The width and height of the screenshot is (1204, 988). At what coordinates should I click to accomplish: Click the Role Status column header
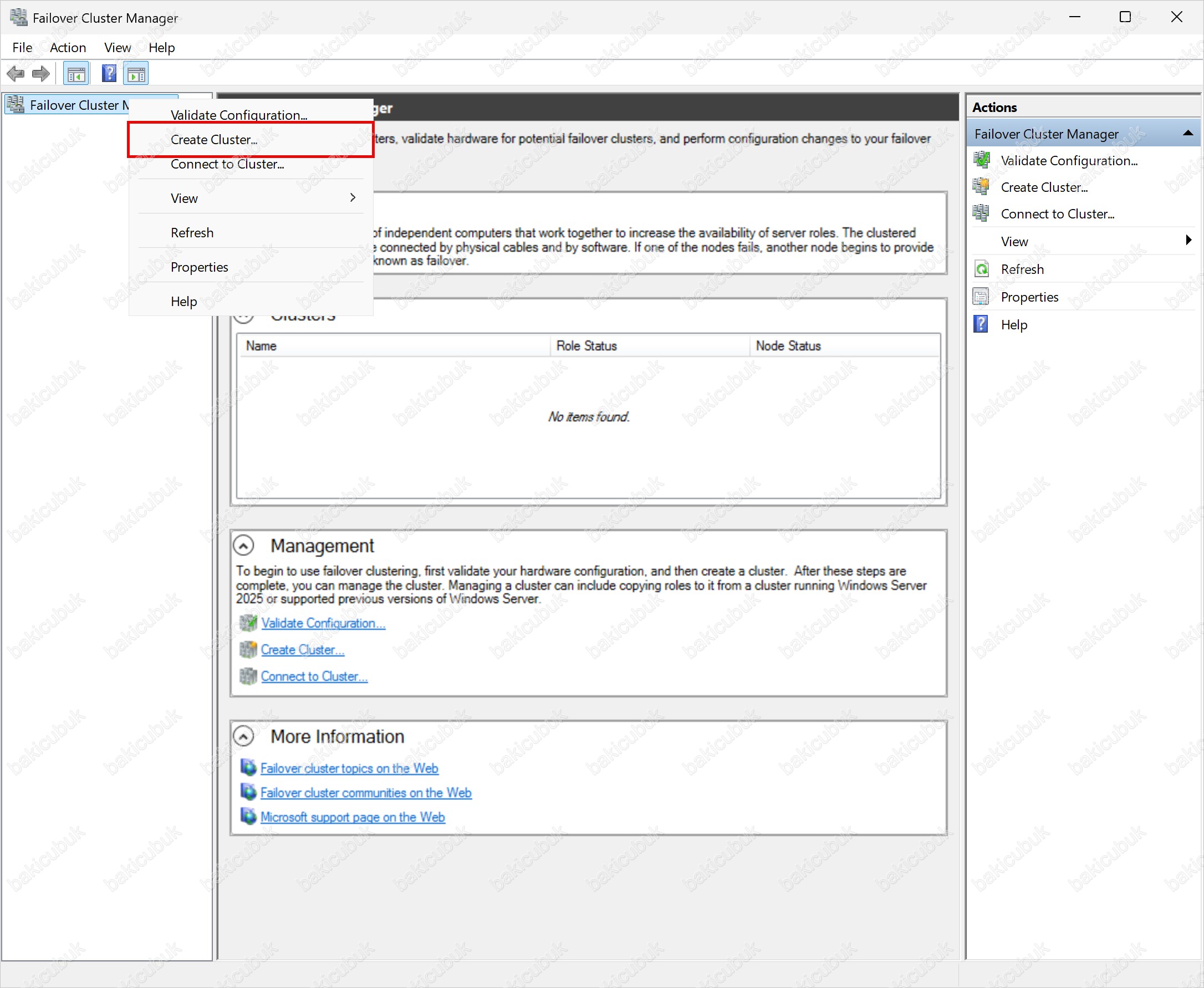point(586,346)
